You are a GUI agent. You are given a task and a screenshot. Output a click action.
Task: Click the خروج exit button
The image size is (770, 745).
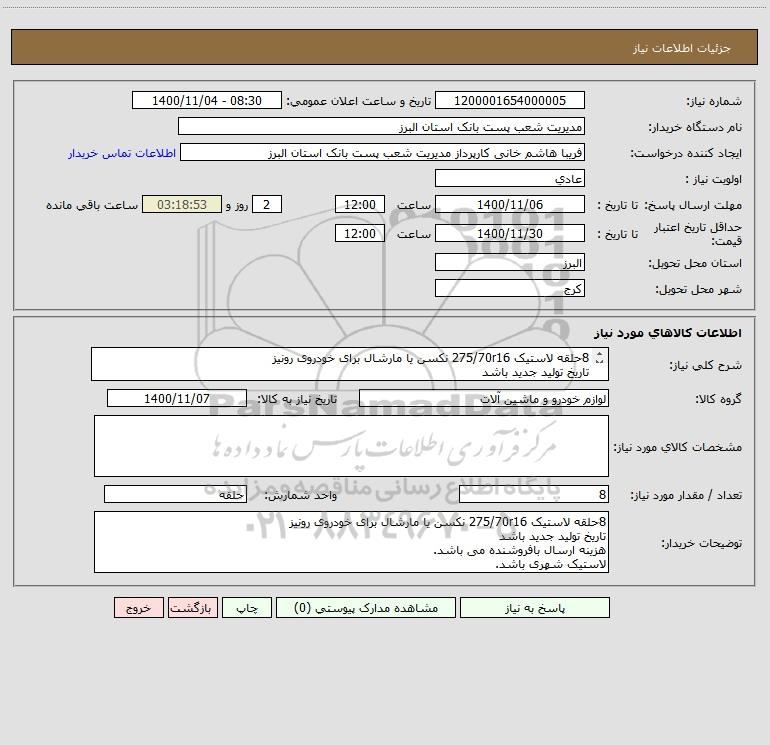[138, 607]
